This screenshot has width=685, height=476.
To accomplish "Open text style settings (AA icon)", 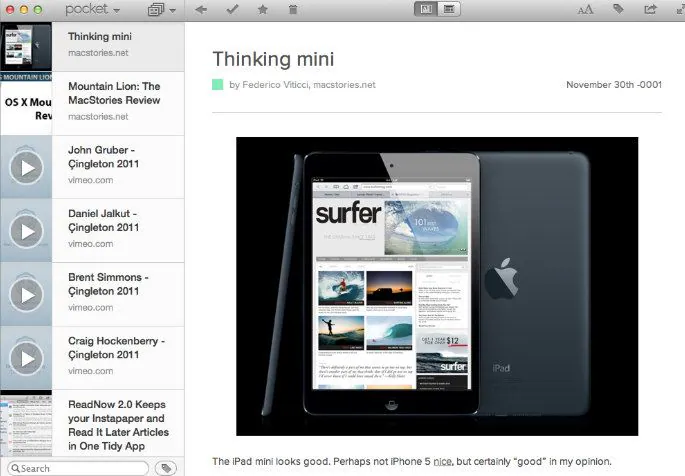I will click(x=585, y=10).
